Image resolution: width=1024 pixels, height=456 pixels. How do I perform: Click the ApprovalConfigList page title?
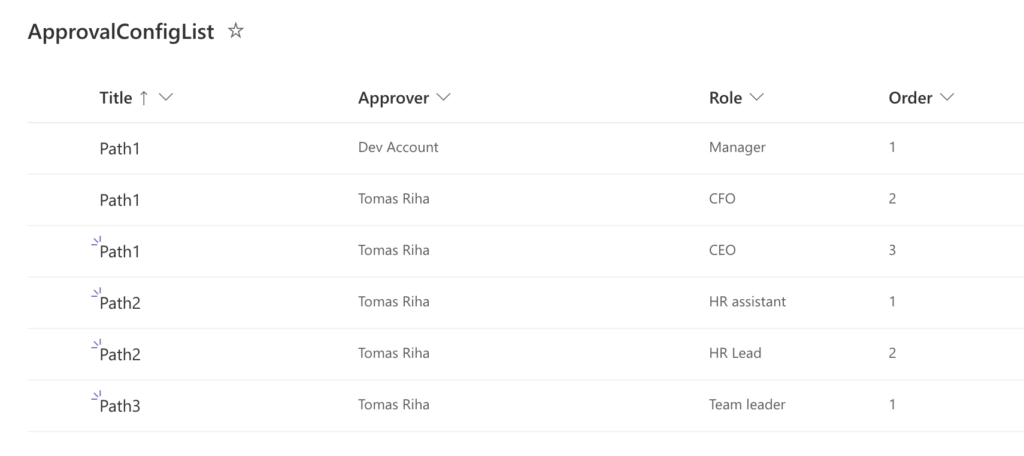pyautogui.click(x=121, y=32)
